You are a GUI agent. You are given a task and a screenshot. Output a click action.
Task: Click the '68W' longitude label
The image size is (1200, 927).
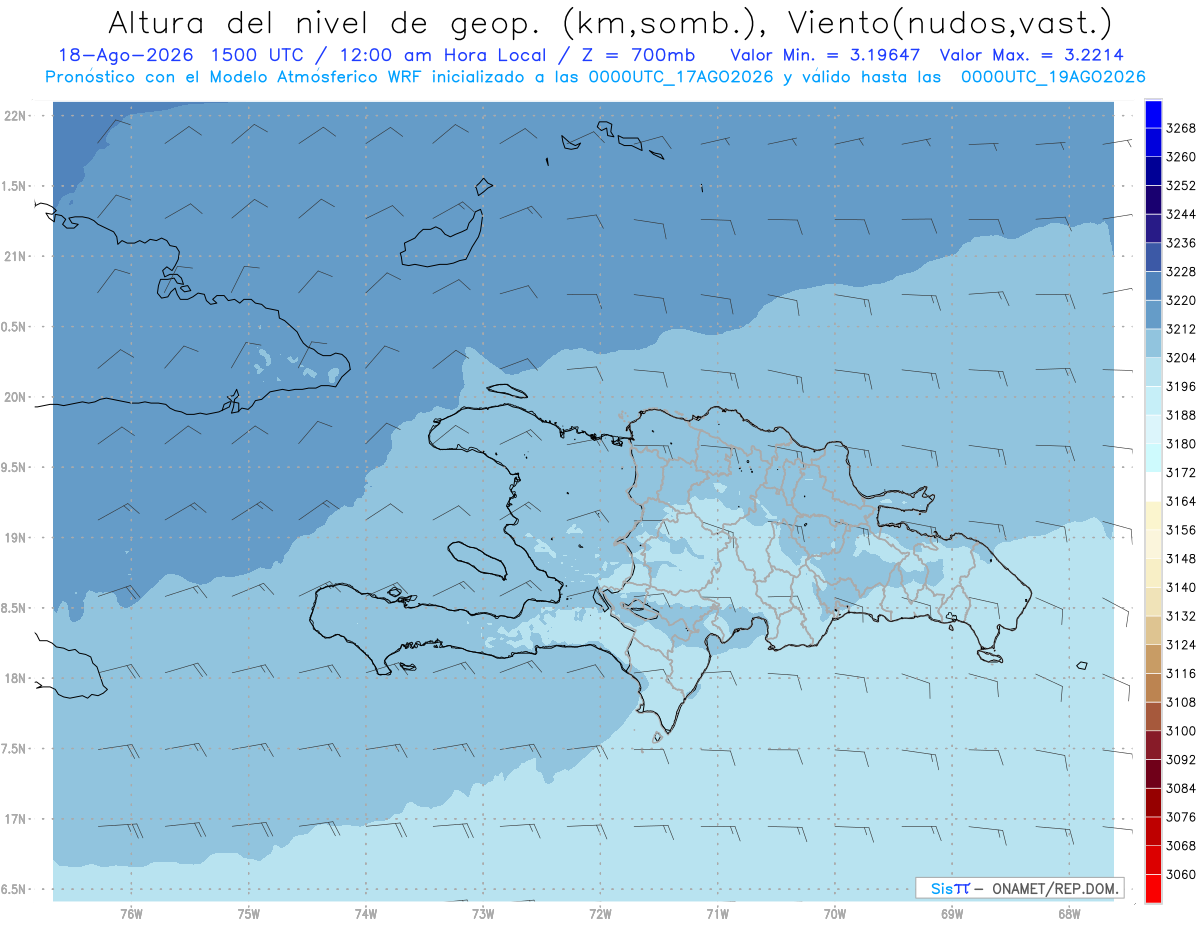[1069, 913]
